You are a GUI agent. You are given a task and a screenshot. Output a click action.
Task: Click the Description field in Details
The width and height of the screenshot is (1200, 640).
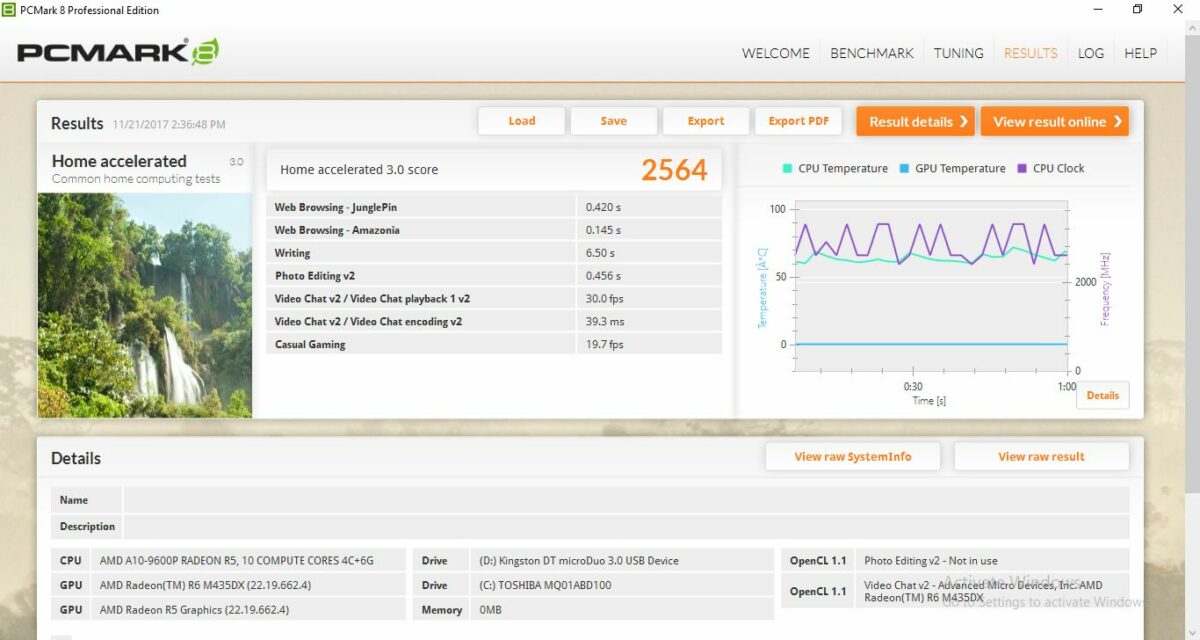(x=626, y=526)
